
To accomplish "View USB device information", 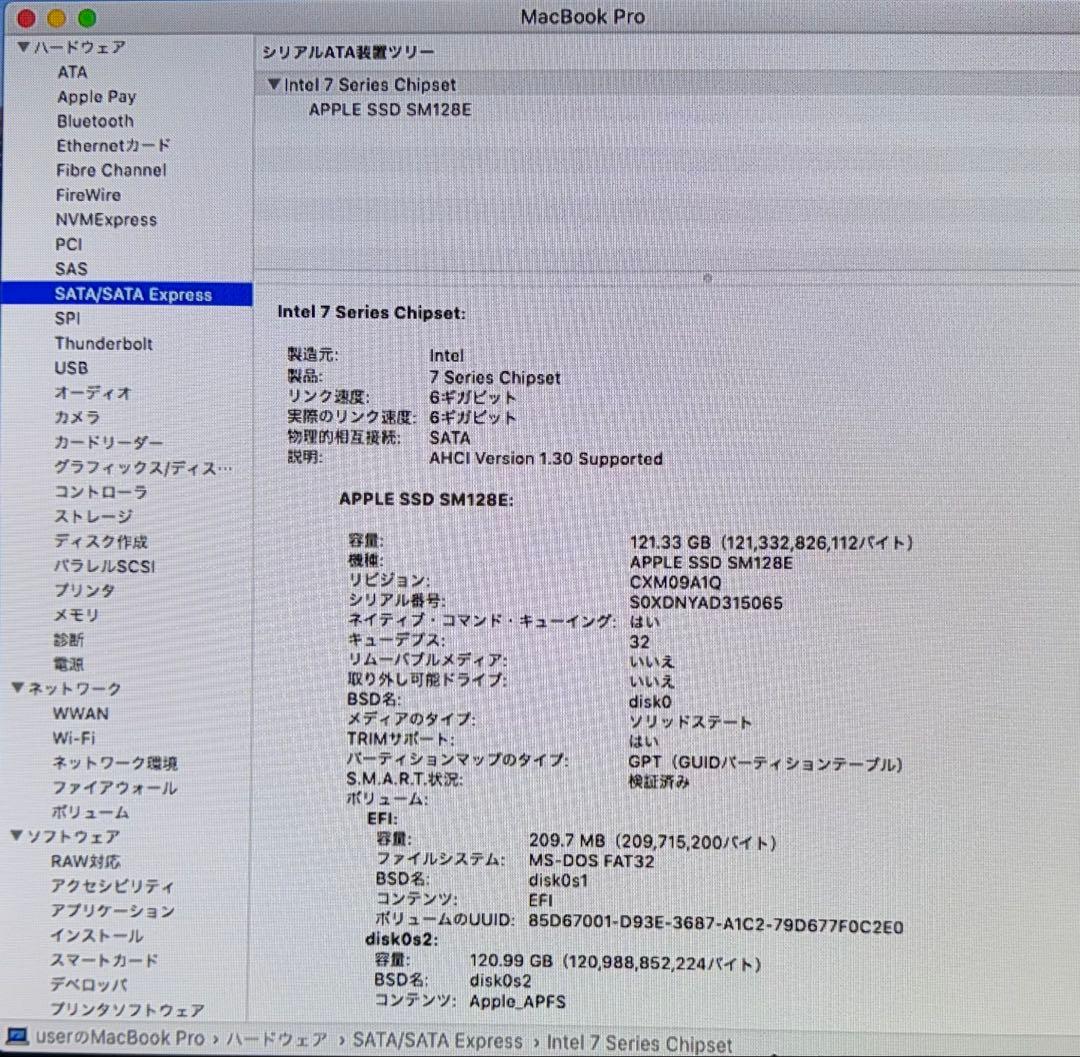I will pyautogui.click(x=70, y=368).
